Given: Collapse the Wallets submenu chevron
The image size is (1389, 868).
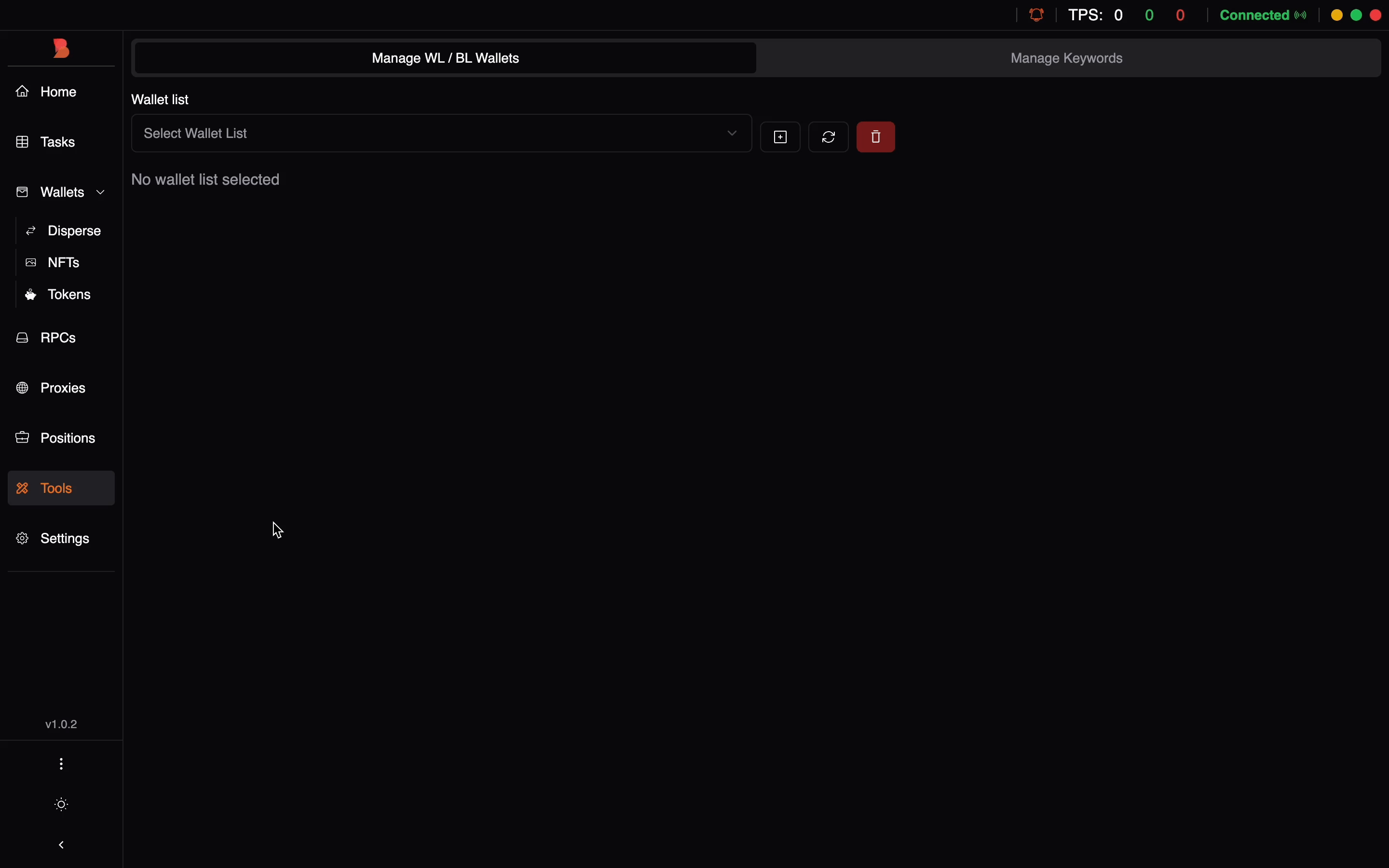Looking at the screenshot, I should click(x=101, y=192).
